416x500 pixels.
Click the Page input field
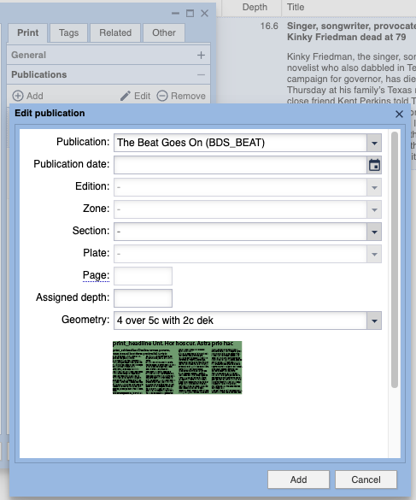coord(143,276)
